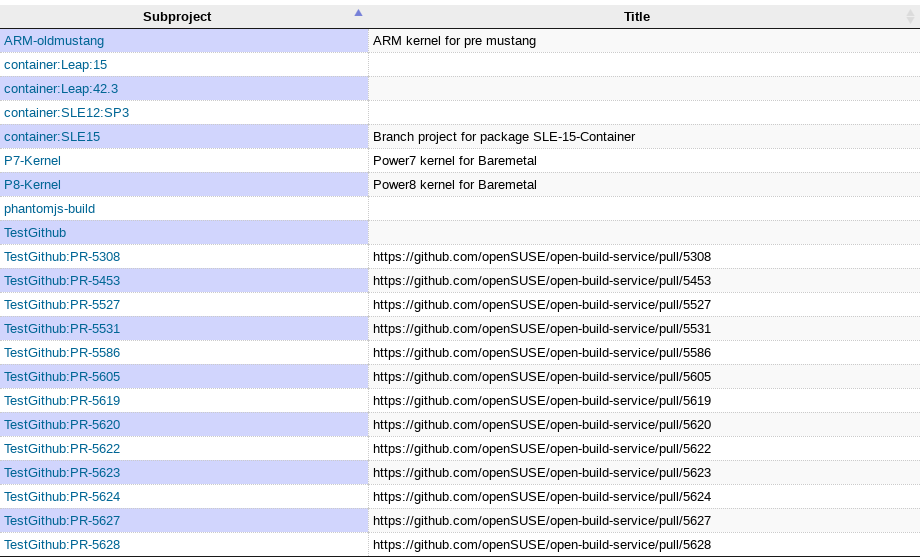
Task: Select the P8-Kernel subproject
Action: 32,185
